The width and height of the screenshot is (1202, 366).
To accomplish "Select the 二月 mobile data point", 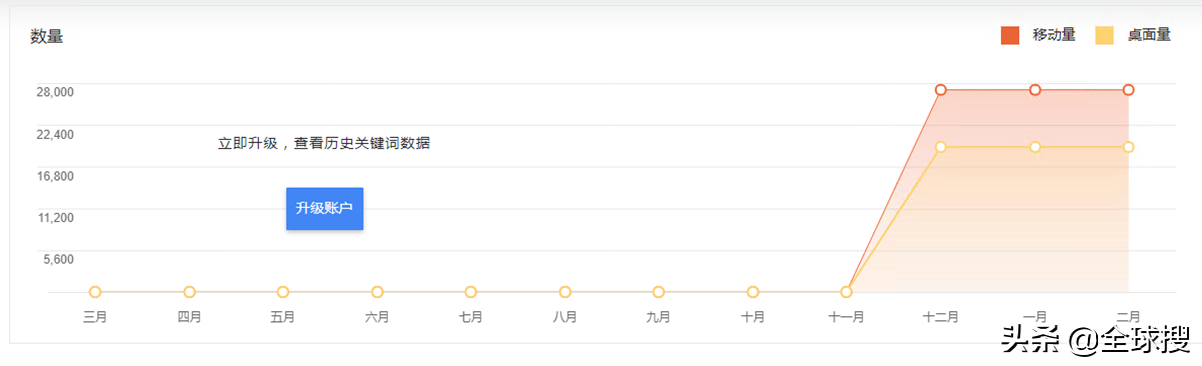I will pos(1128,90).
